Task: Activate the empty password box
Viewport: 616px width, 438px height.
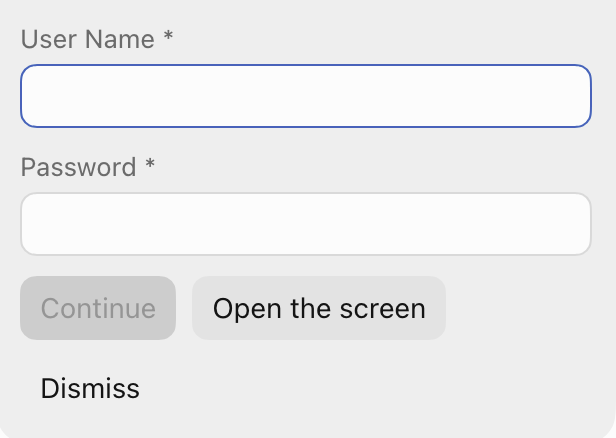Action: coord(306,224)
